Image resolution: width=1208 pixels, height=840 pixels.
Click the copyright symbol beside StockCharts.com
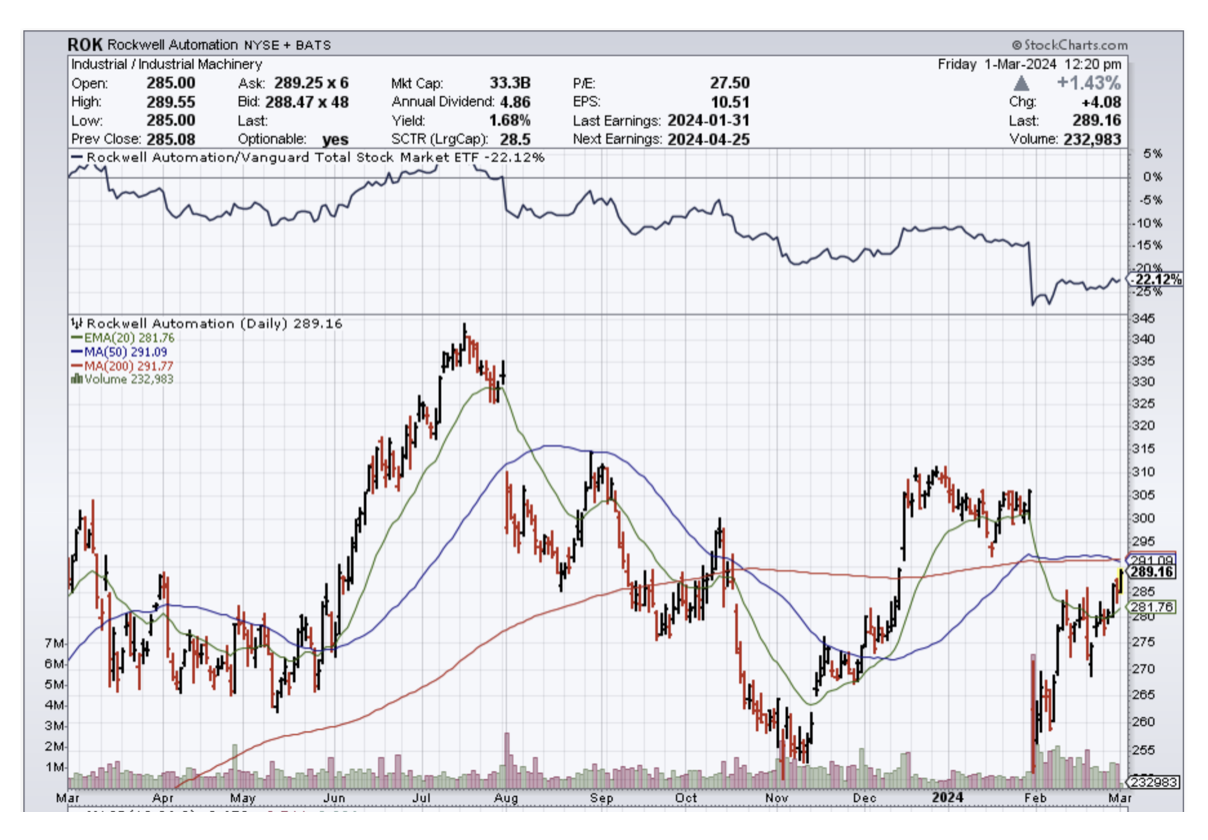[x=1016, y=45]
